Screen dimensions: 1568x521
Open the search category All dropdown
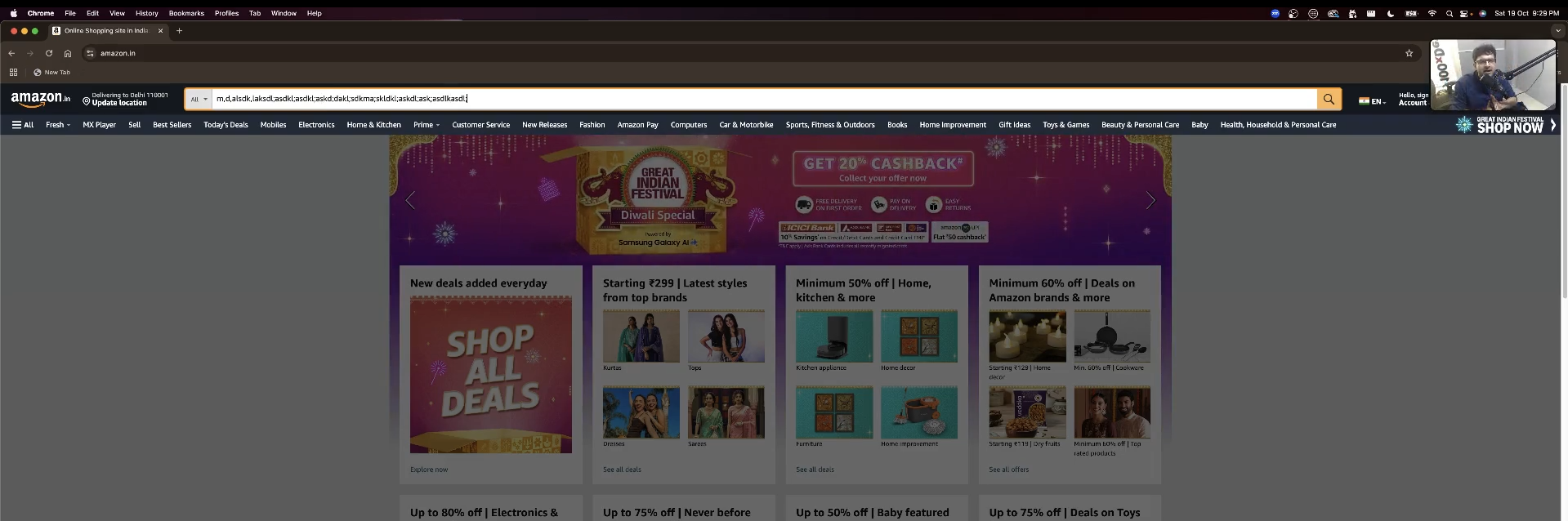coord(199,99)
